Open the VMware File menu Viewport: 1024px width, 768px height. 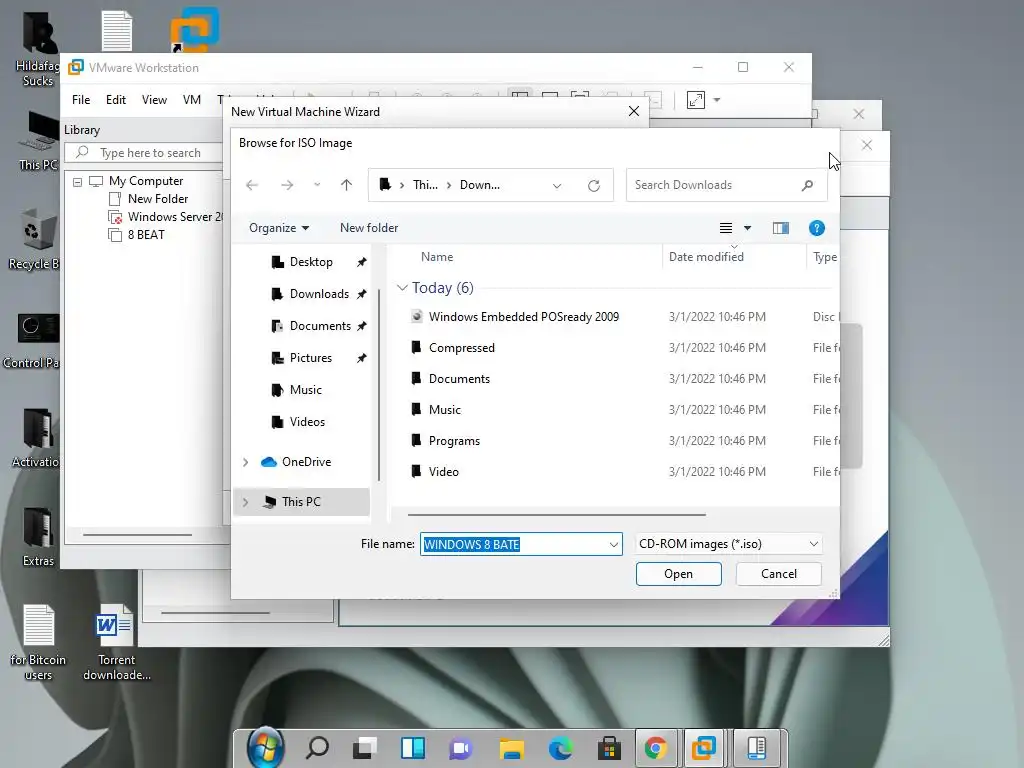coord(81,100)
